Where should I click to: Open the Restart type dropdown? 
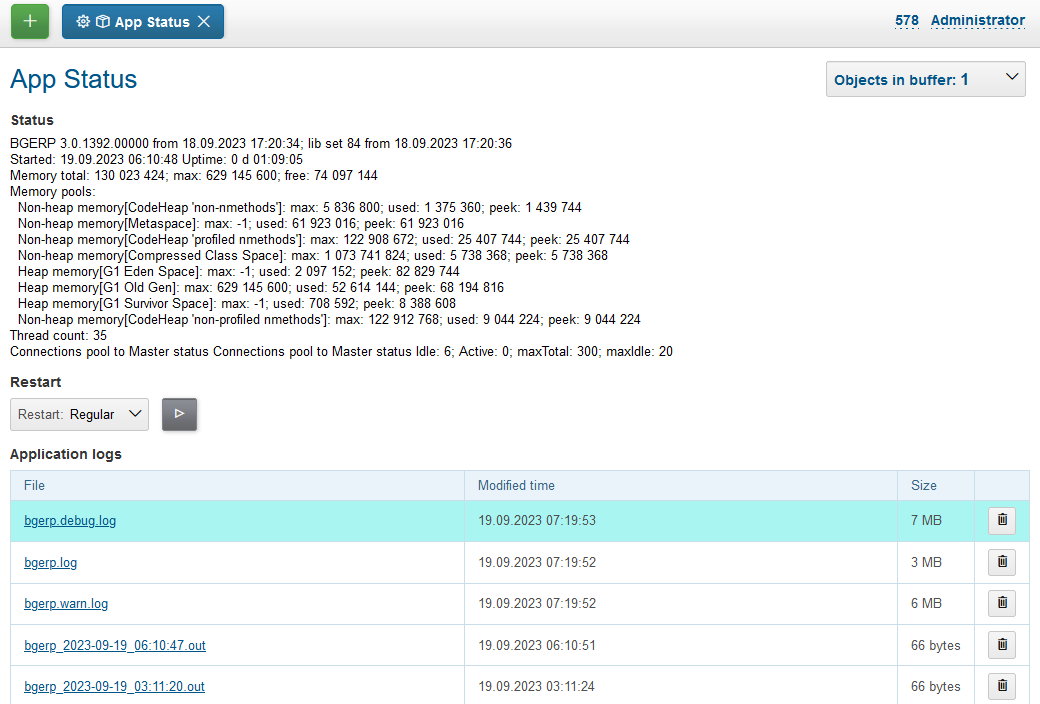[x=80, y=414]
